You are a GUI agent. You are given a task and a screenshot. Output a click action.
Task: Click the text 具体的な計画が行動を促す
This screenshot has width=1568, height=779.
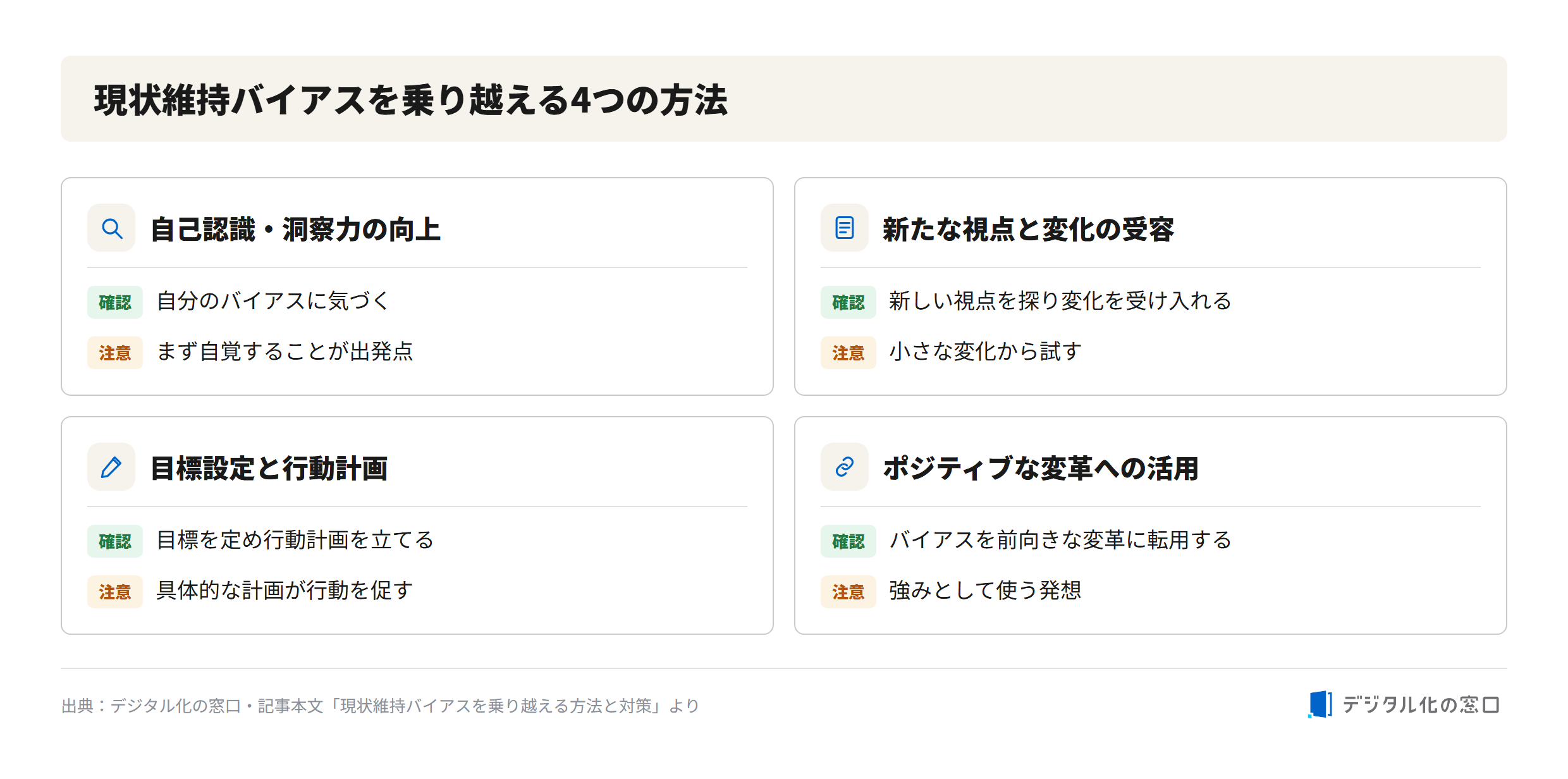click(285, 591)
